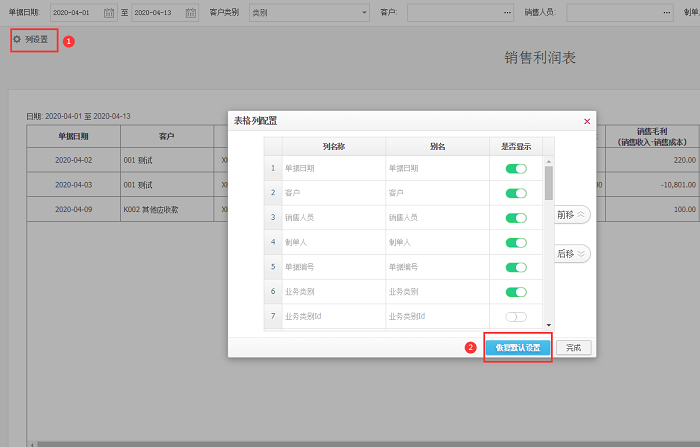
Task: Open the end date calendar picker
Action: [190, 13]
